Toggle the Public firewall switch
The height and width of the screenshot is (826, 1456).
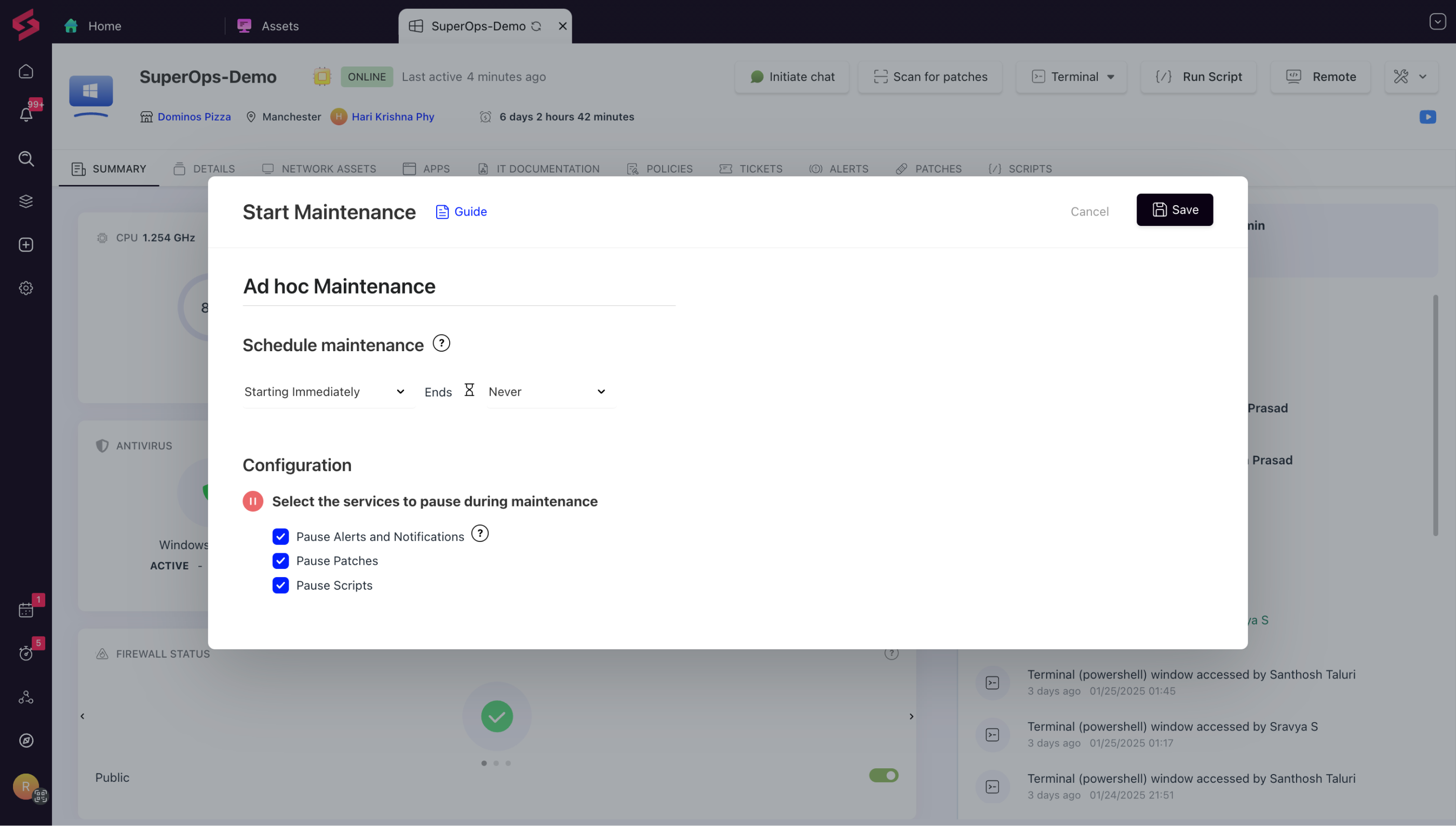(883, 775)
